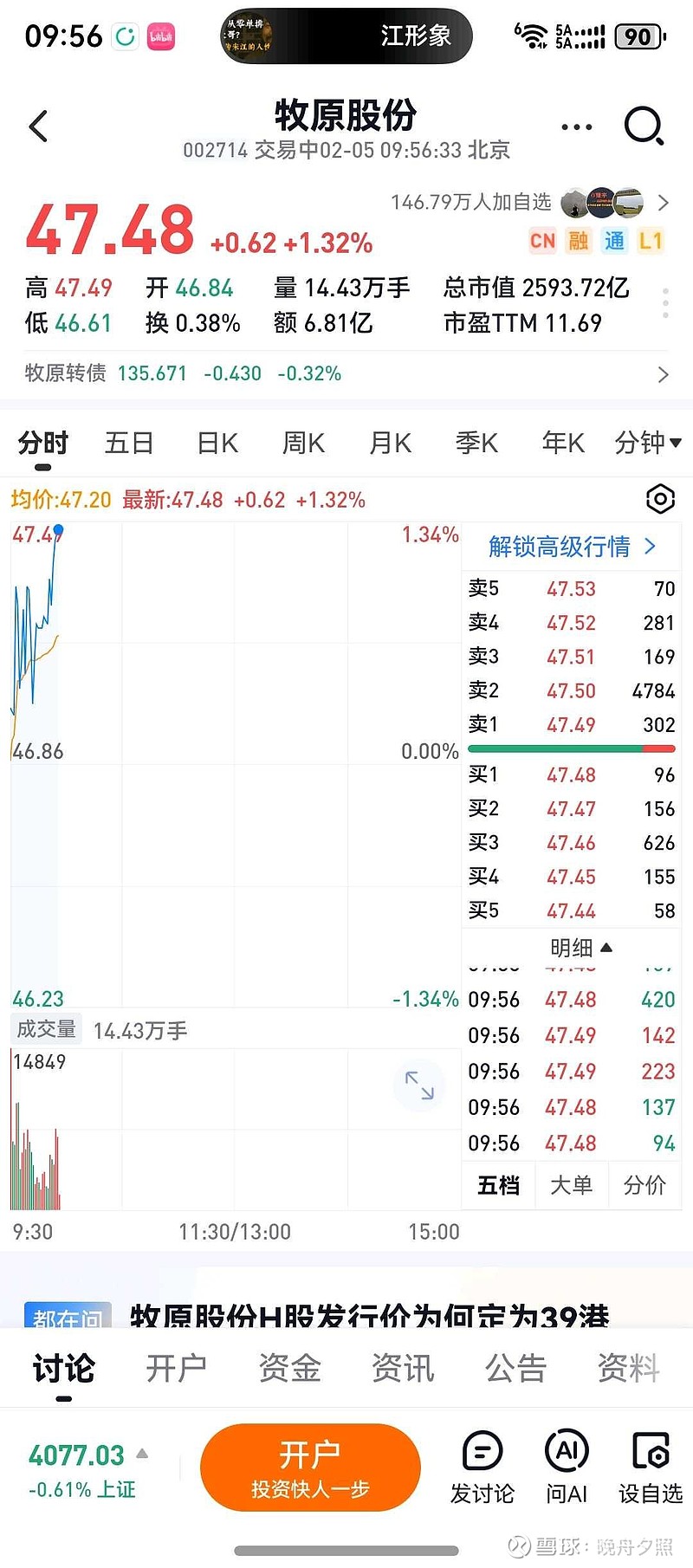The width and height of the screenshot is (693, 1568).
Task: Collapse the 明细 trade details triangle
Action: coord(606,948)
